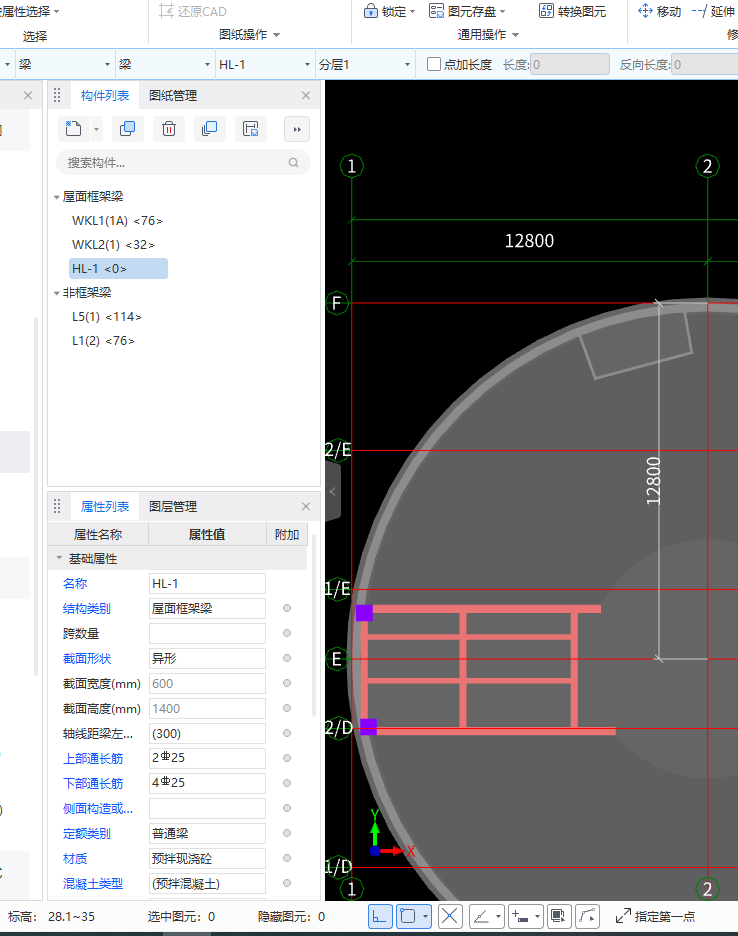Toggle 附加 circle for 截面宽度 row
The image size is (738, 936).
(x=287, y=683)
